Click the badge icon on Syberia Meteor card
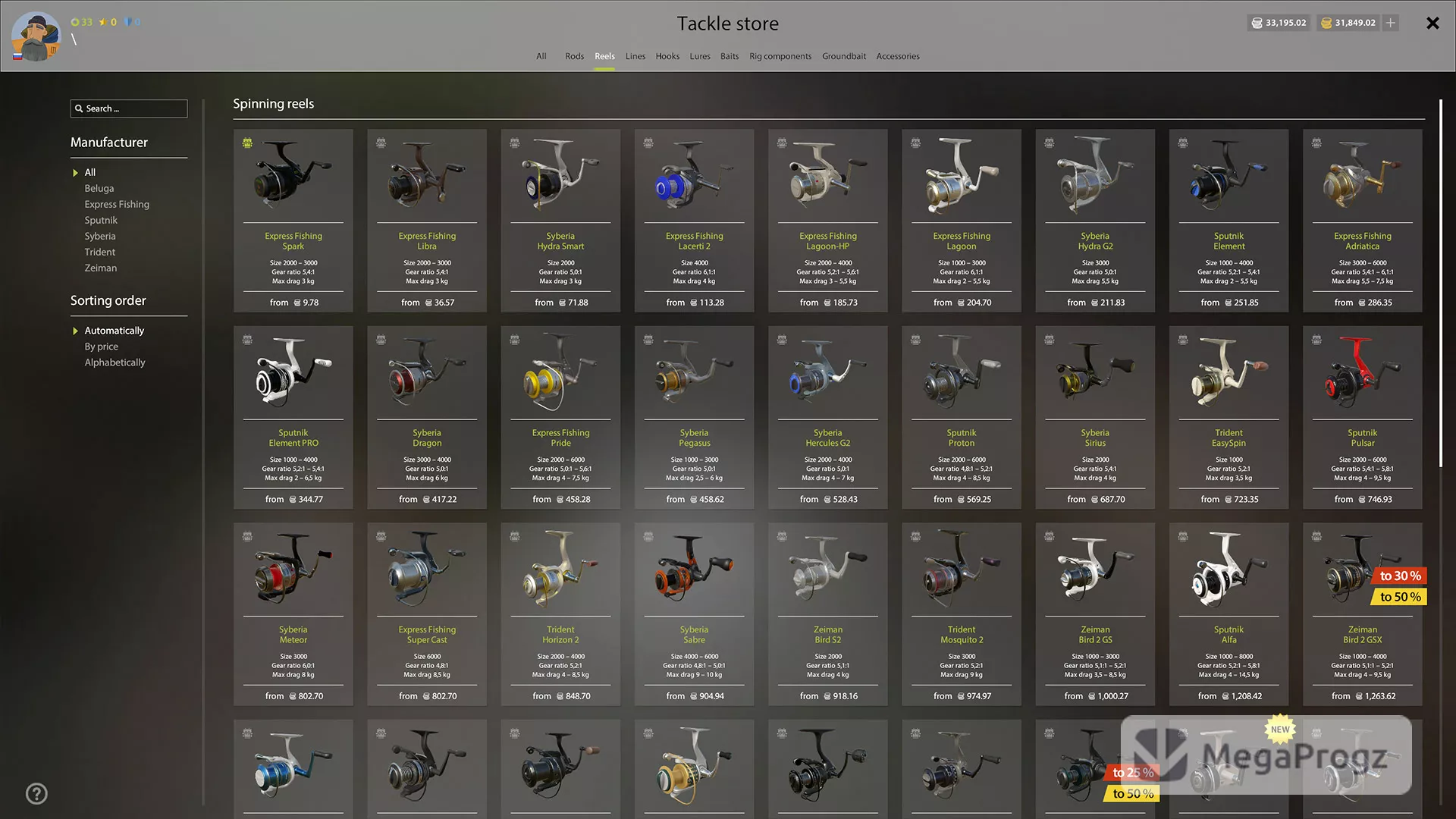1456x819 pixels. (x=247, y=536)
